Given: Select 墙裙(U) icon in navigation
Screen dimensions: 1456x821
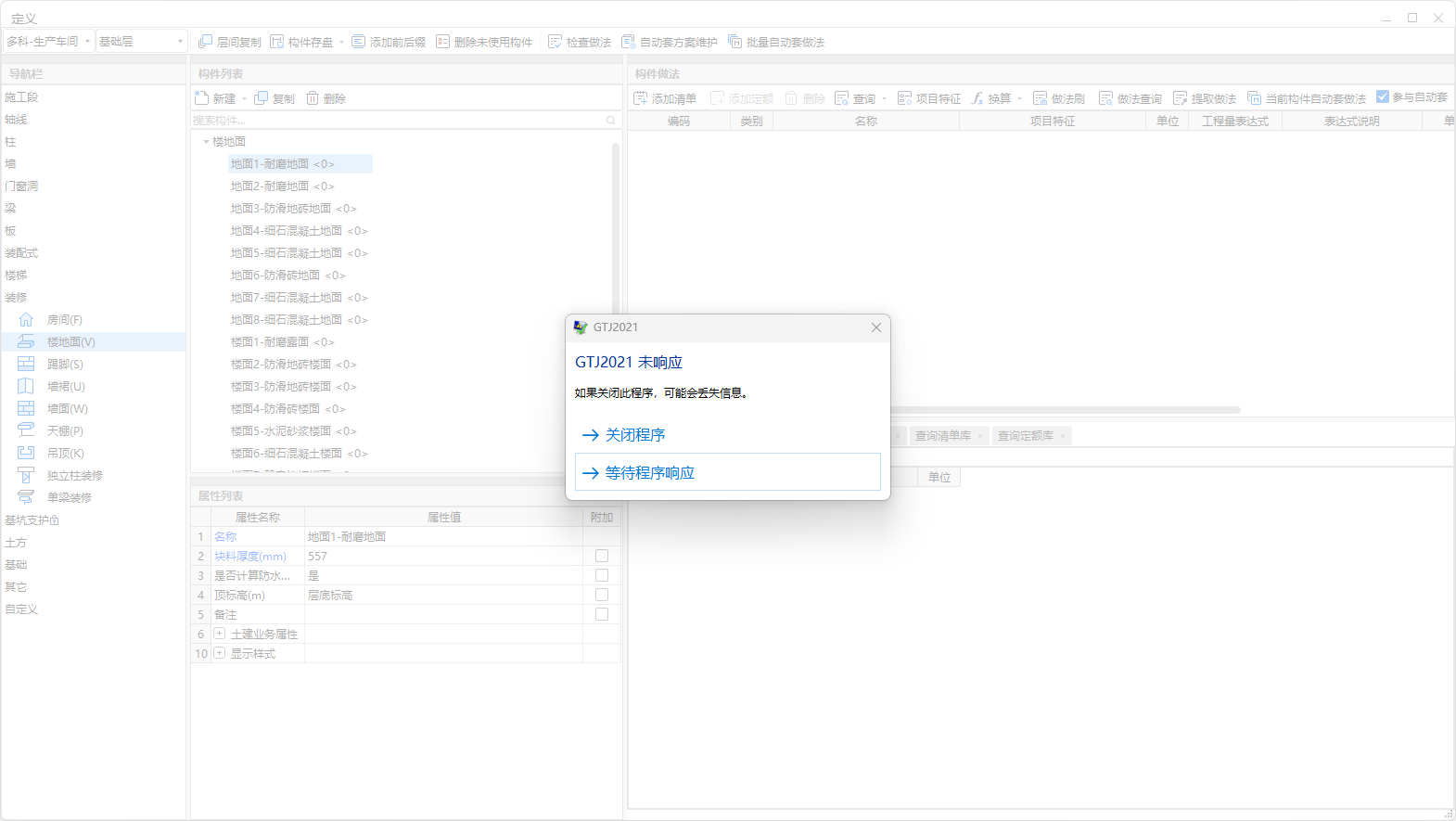Looking at the screenshot, I should tap(26, 386).
